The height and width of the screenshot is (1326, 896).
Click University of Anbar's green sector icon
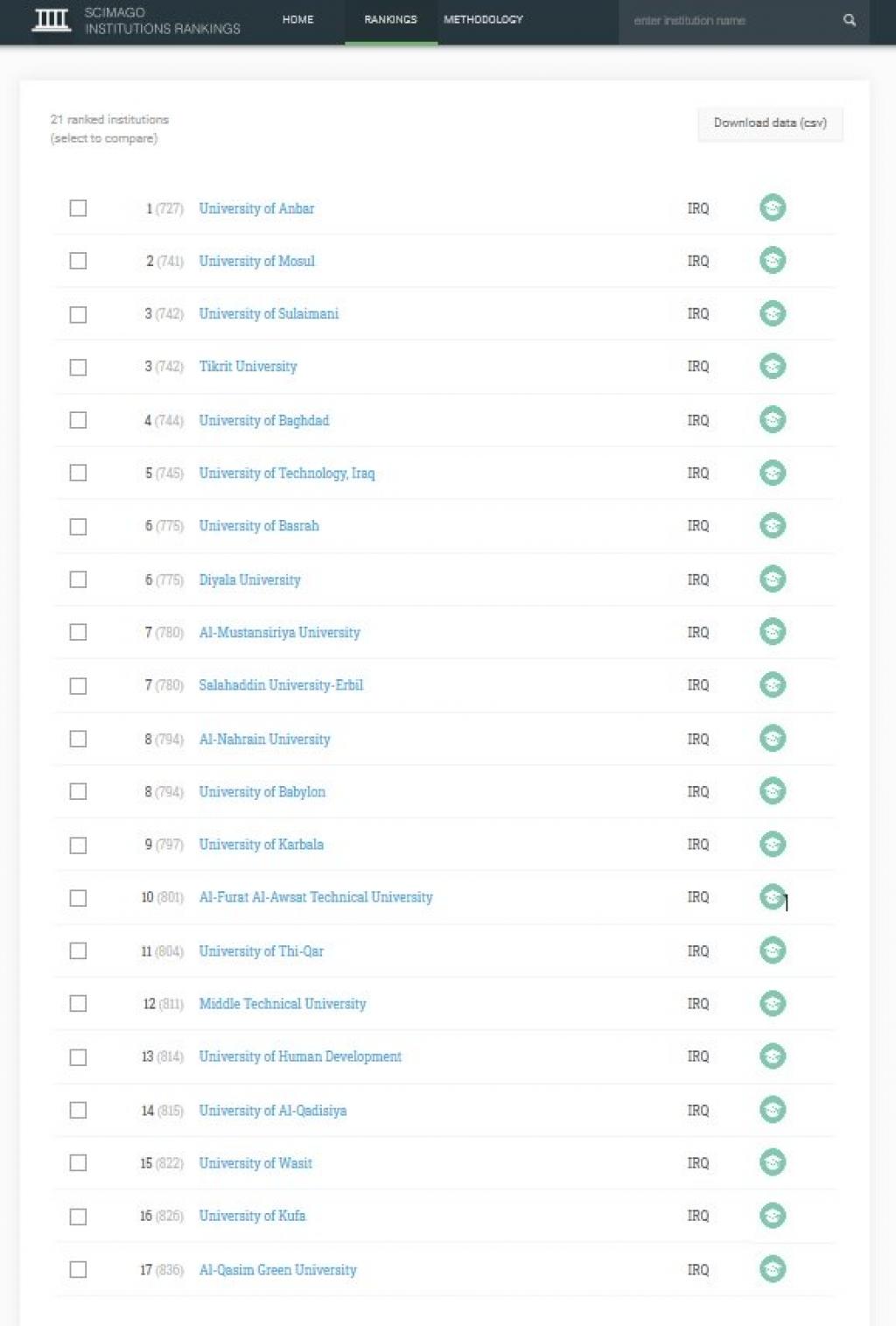tap(773, 208)
